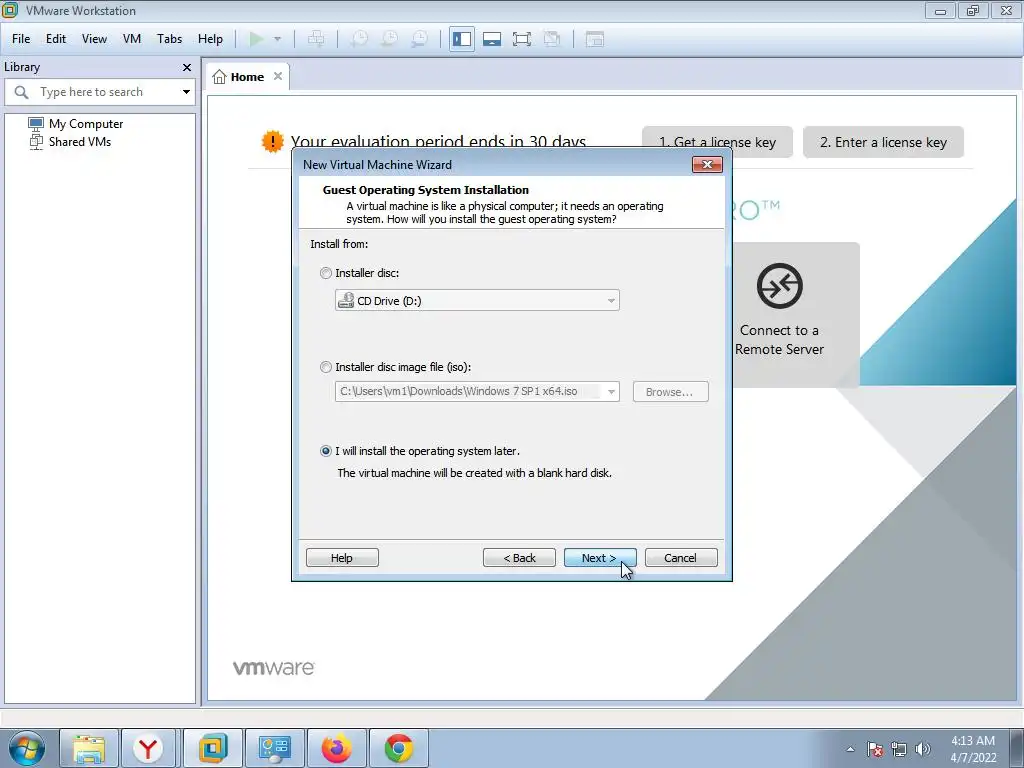Click the Manage Snapshots toolbar icon

point(419,39)
